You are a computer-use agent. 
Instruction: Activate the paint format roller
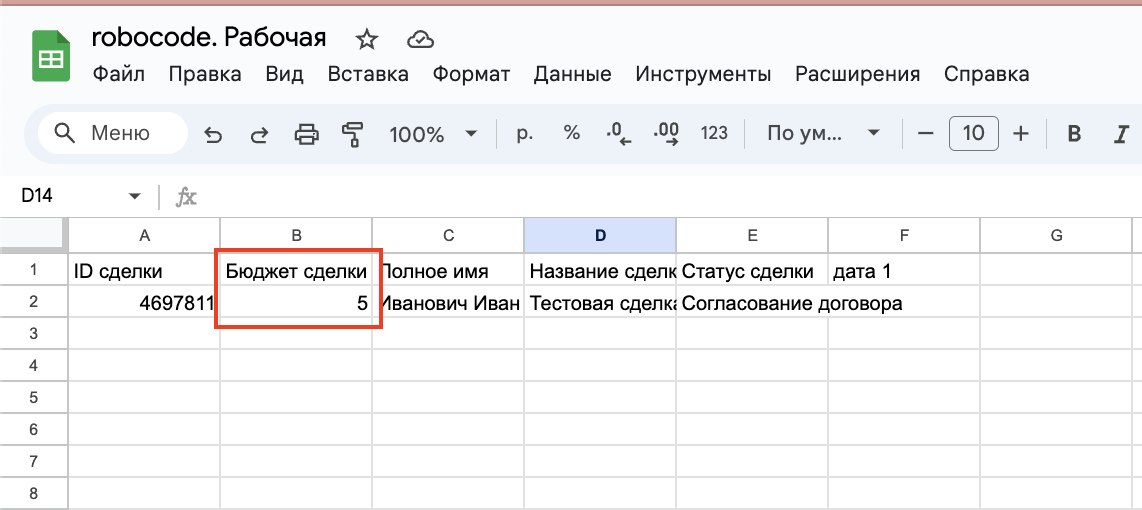353,134
